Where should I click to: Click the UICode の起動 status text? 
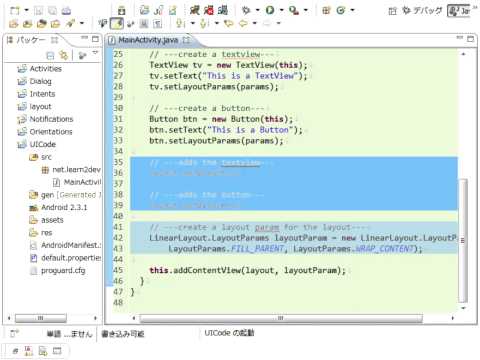[229, 333]
